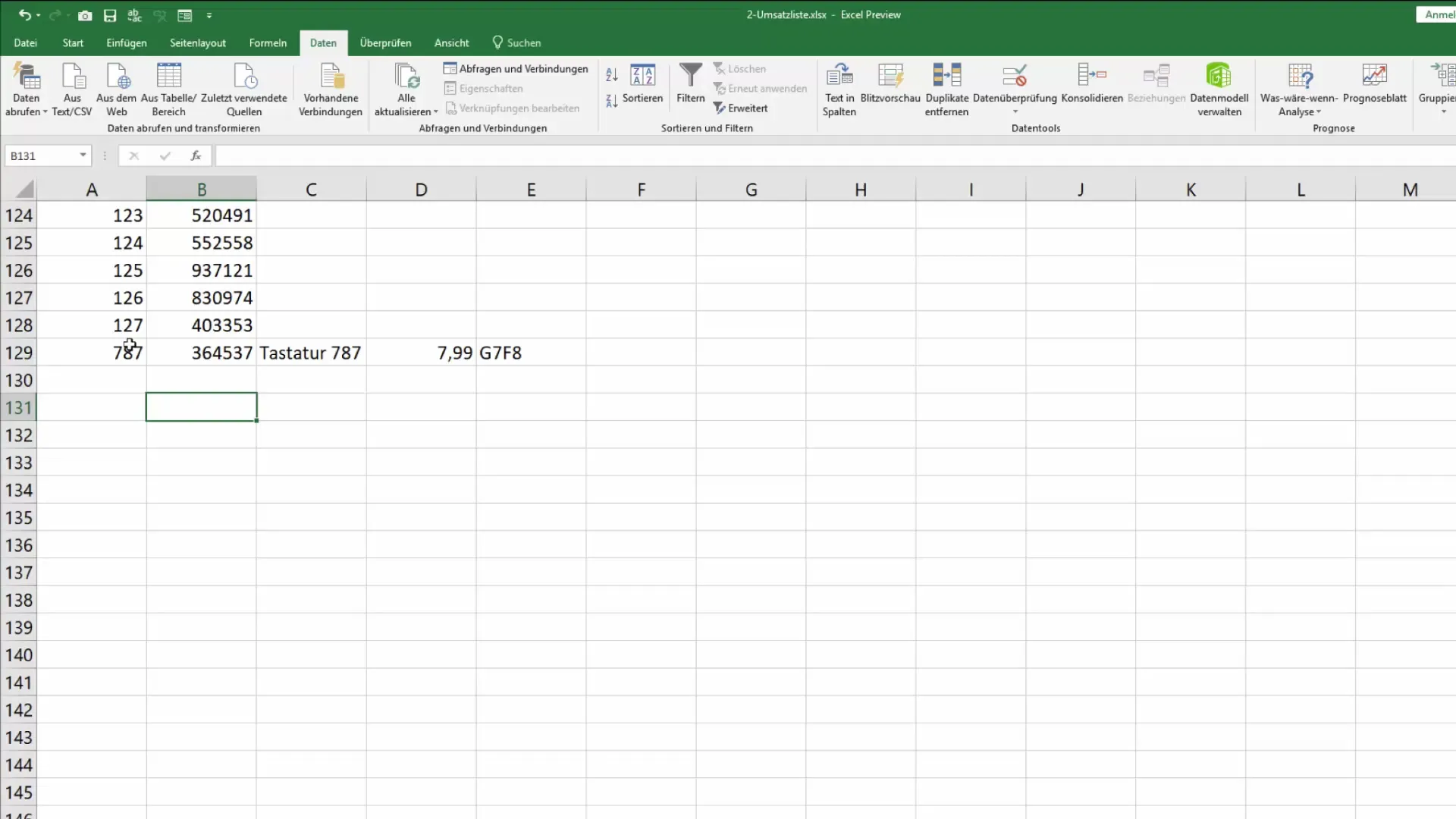Save the workbook with the floppy disk icon

tap(110, 15)
